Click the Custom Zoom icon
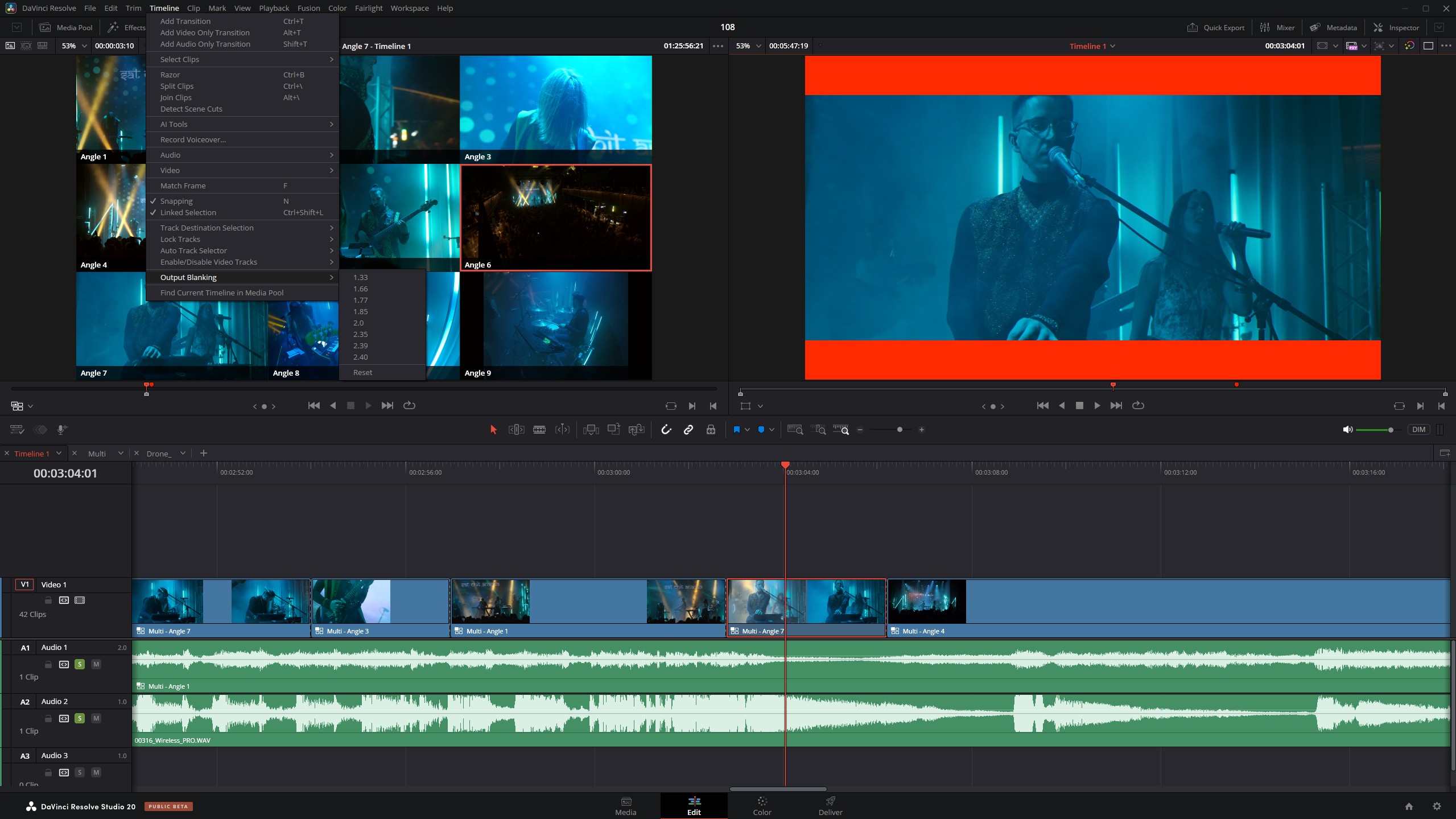1456x819 pixels. (x=841, y=430)
